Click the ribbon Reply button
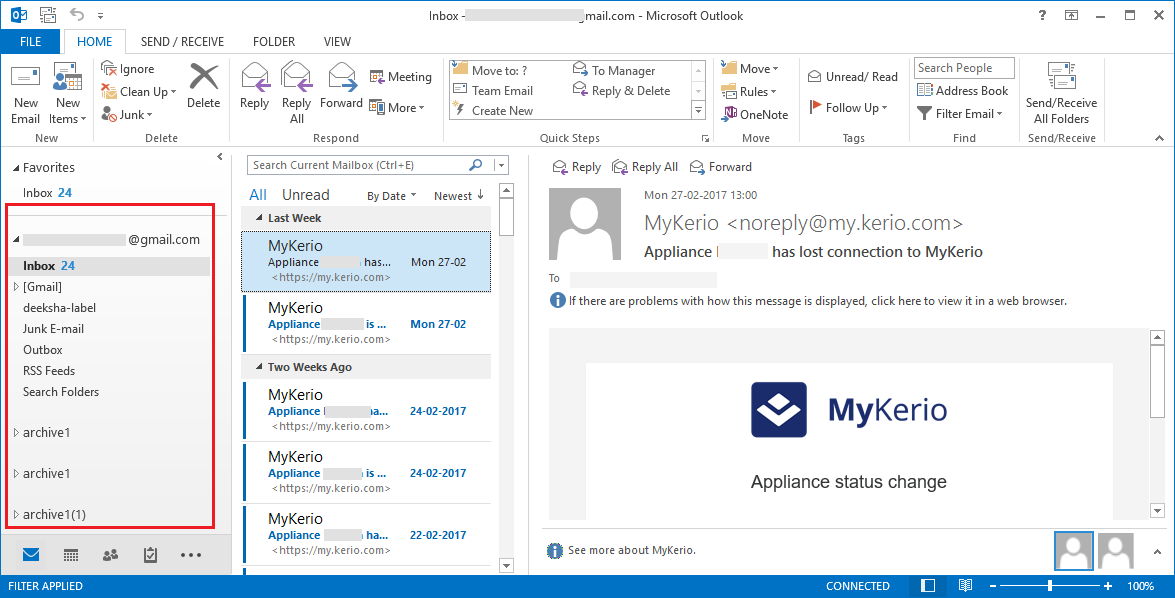The image size is (1175, 598). click(x=255, y=87)
